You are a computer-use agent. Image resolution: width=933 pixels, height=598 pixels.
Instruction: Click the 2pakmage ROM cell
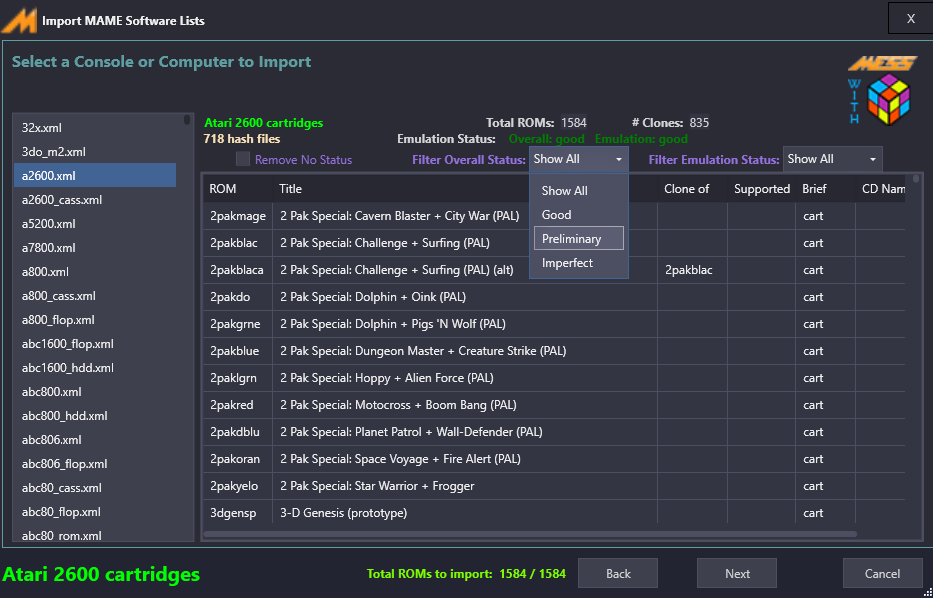tap(237, 216)
